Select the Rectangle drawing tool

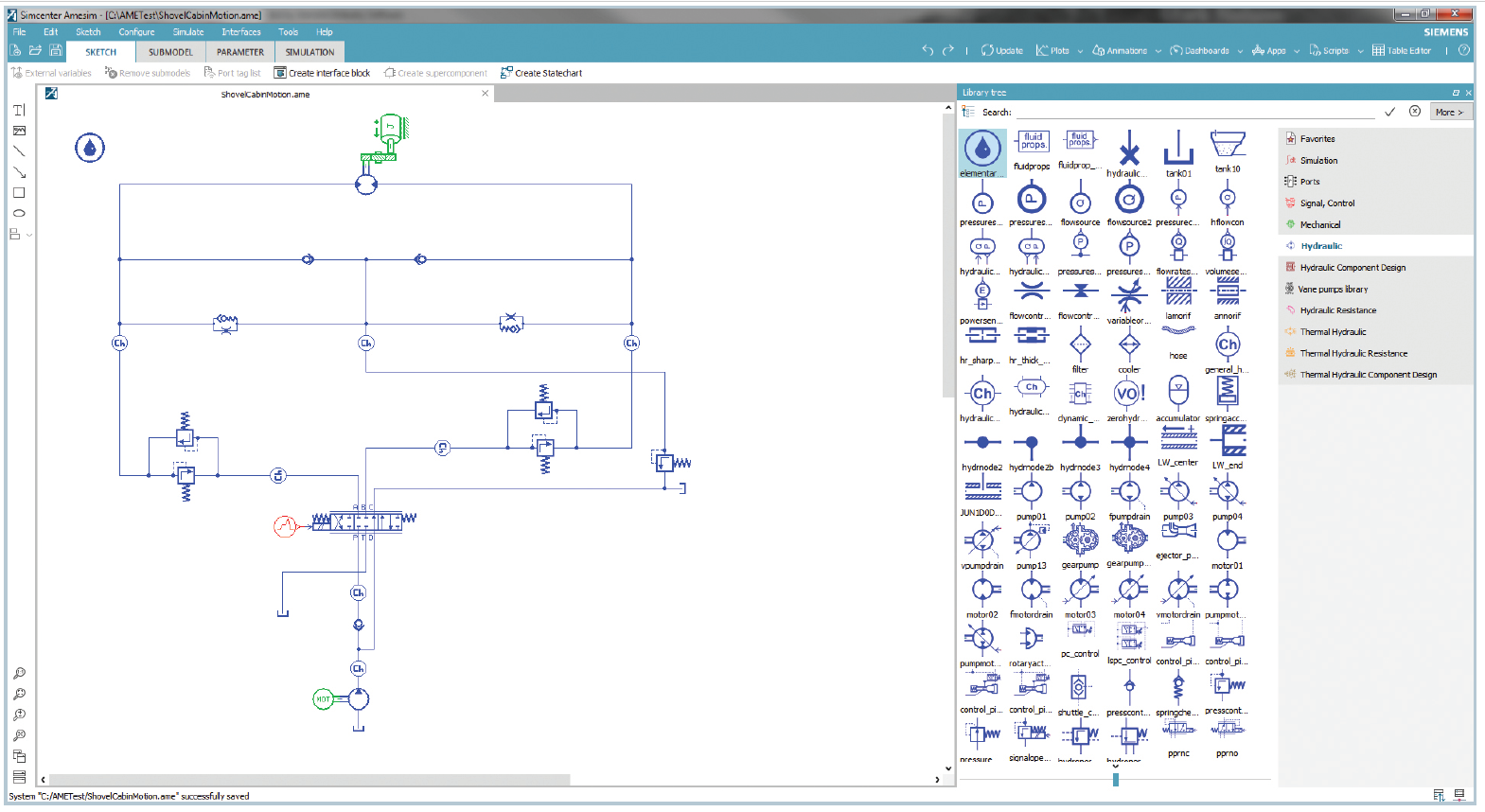19,193
